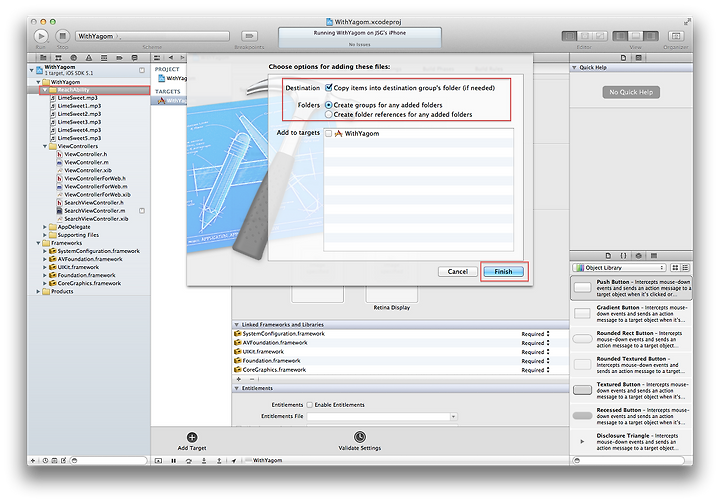Screen dimensions: 720x503
Task: Open the Symbol navigator tab
Action: coord(58,58)
